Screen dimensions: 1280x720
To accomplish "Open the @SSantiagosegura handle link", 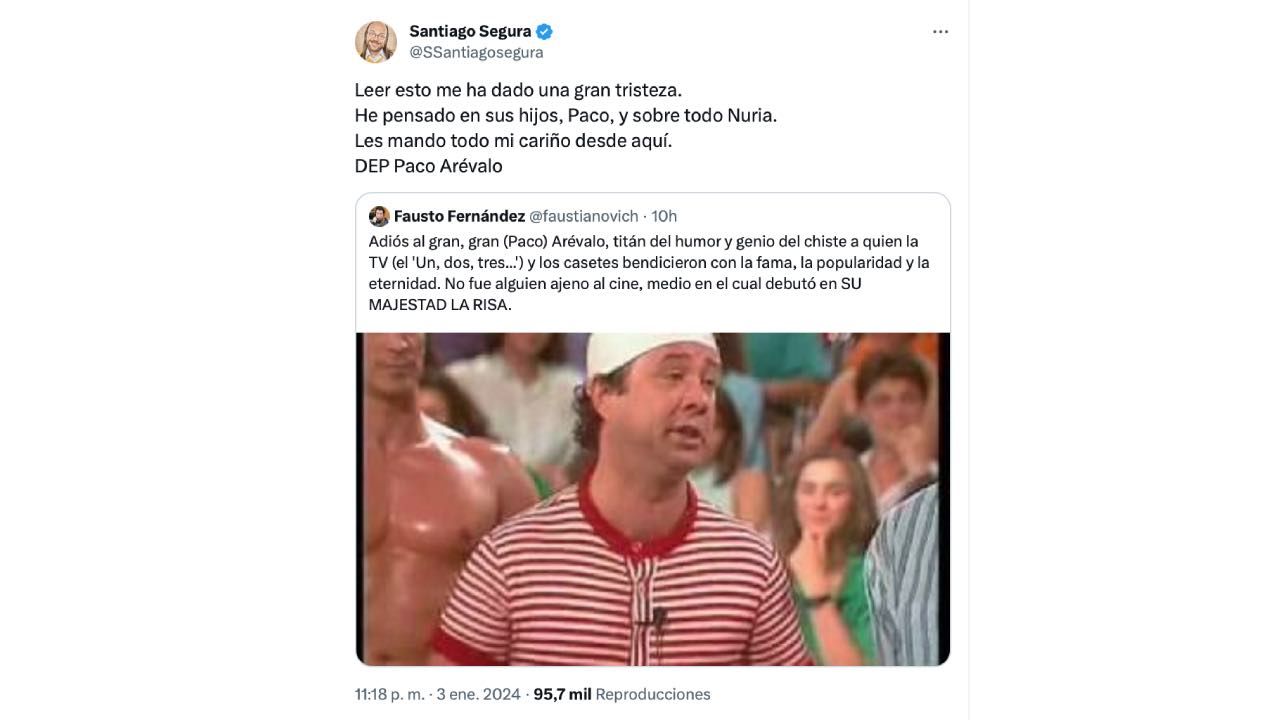I will tap(476, 52).
